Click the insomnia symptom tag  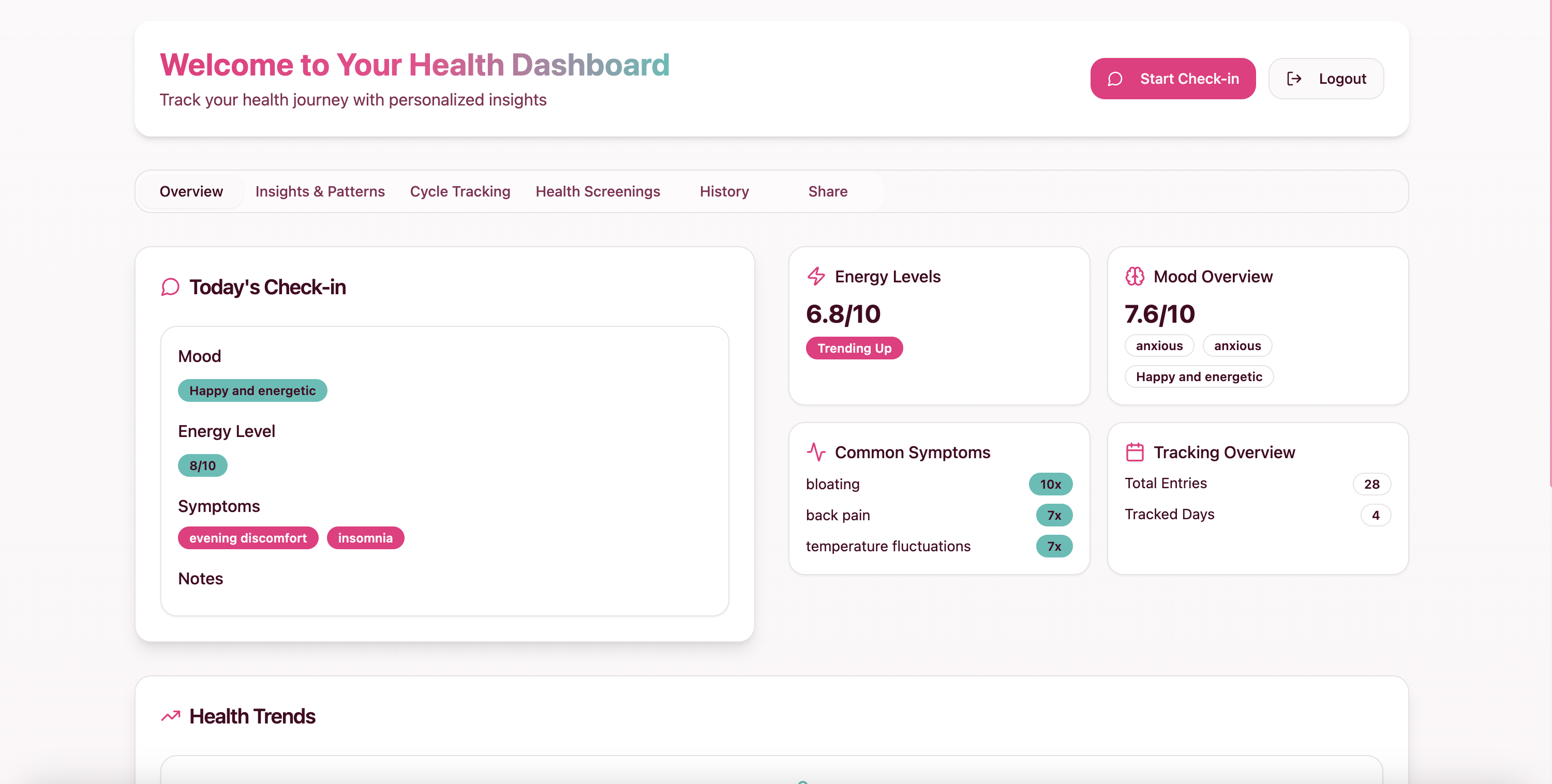point(365,538)
